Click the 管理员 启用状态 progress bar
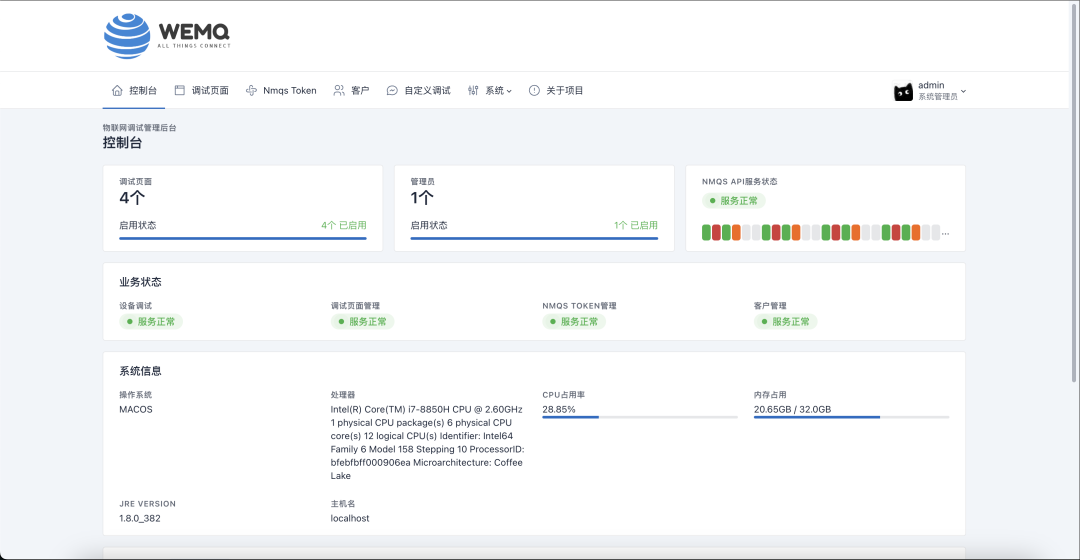Viewport: 1080px width, 560px height. (534, 238)
